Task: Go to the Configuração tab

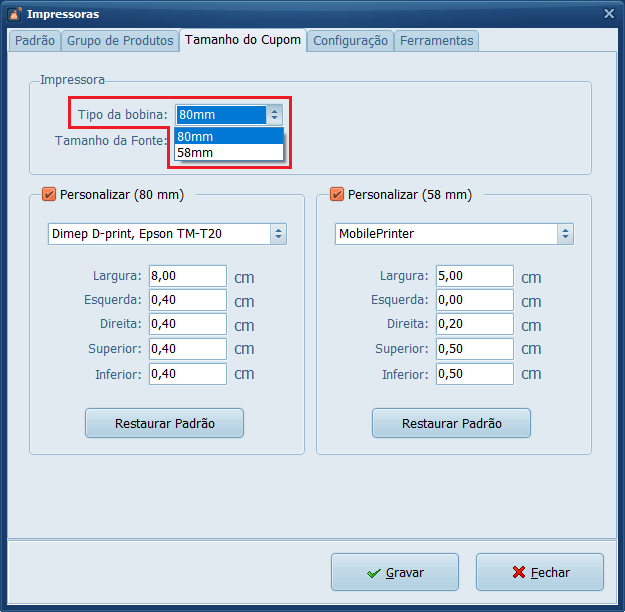Action: 350,41
